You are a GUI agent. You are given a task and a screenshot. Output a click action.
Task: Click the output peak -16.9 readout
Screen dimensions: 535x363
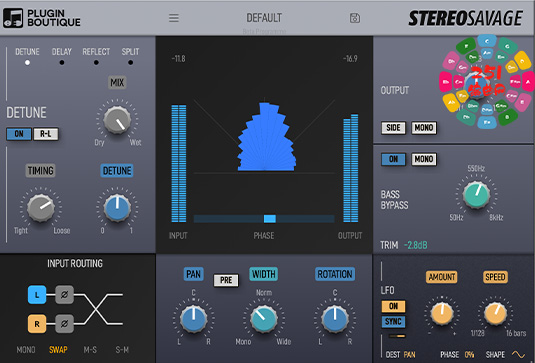[x=350, y=59]
